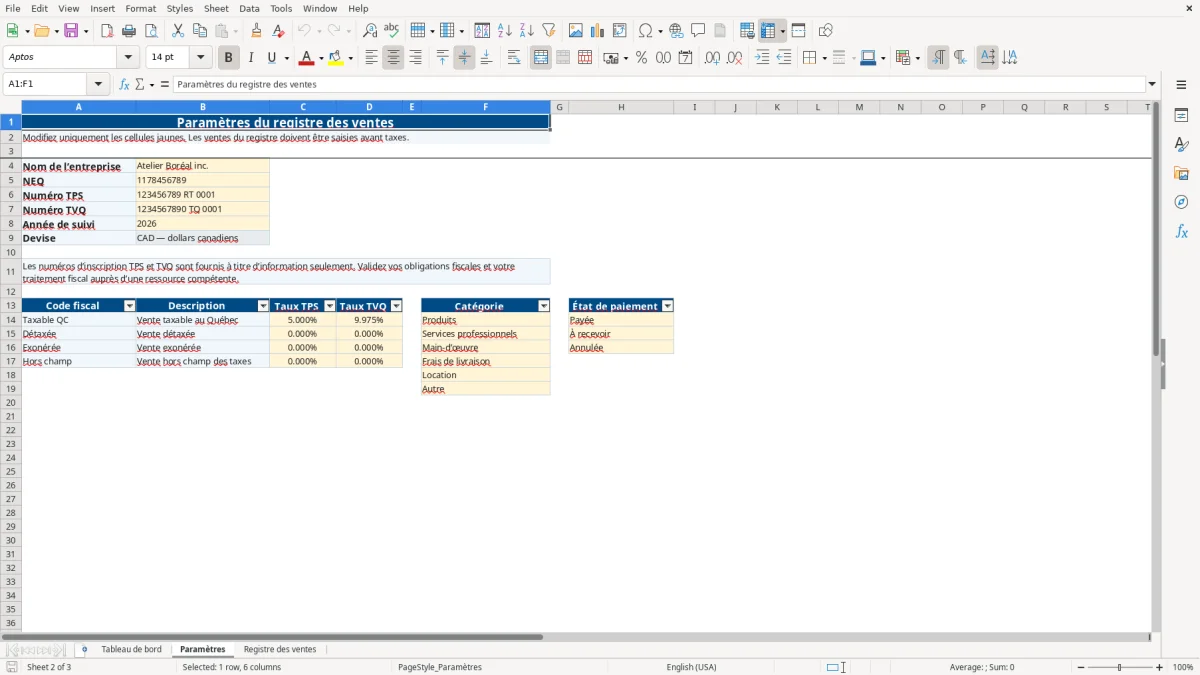Save the document with the Save icon
1200x675 pixels.
(71, 31)
